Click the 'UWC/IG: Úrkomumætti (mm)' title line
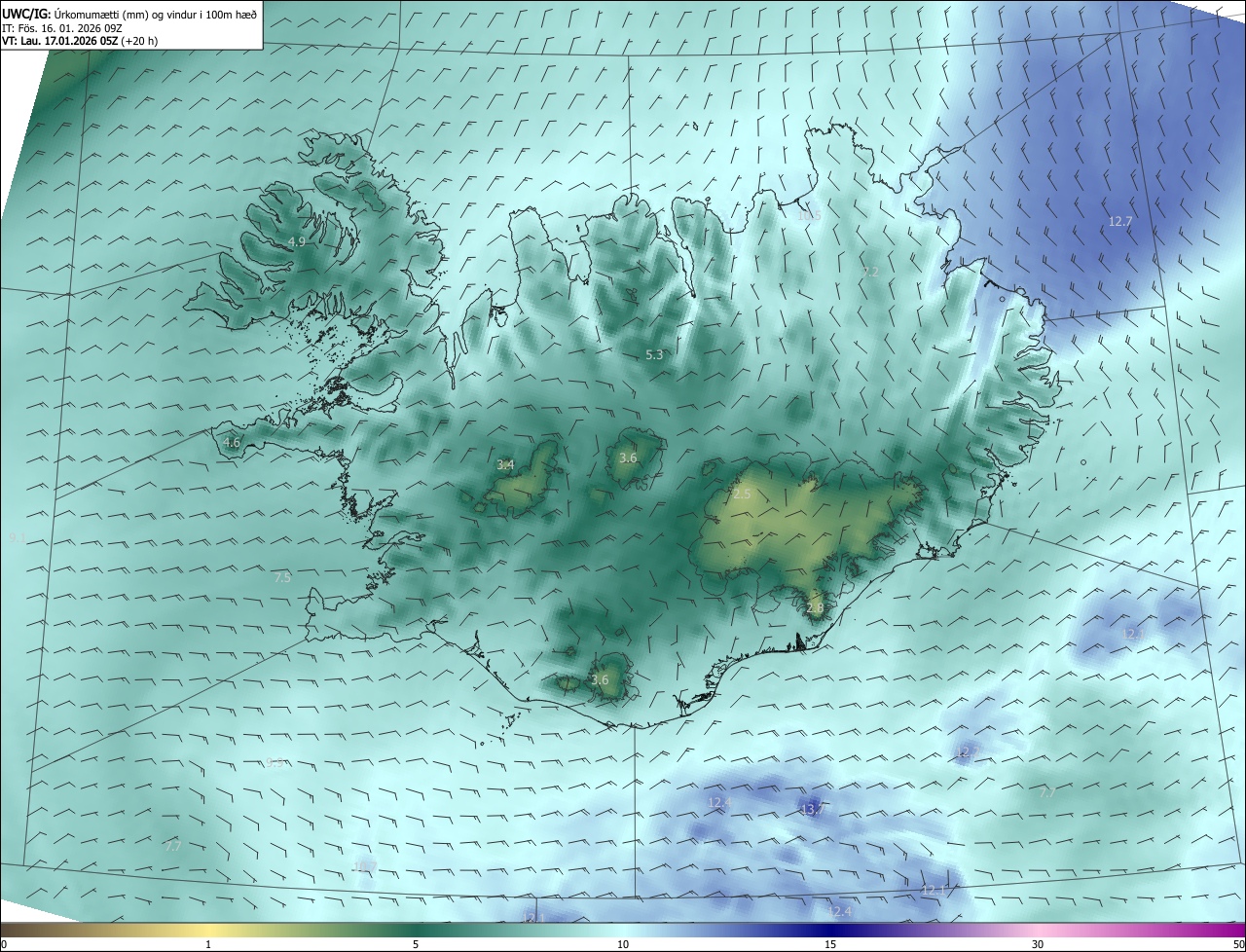Viewport: 1246px width, 952px height. coord(129,14)
